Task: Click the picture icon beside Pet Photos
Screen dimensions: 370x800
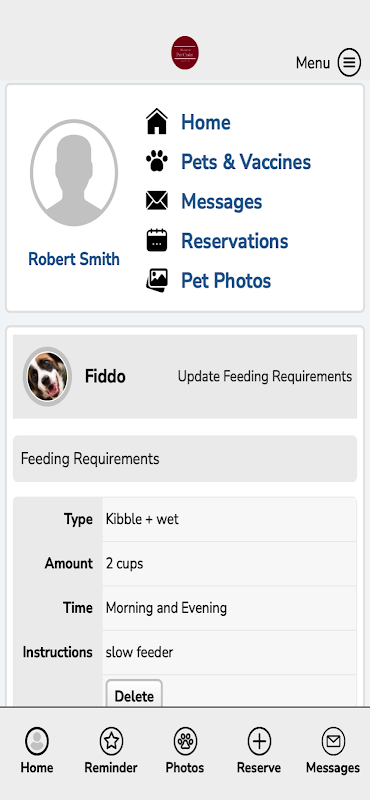Action: (x=157, y=280)
